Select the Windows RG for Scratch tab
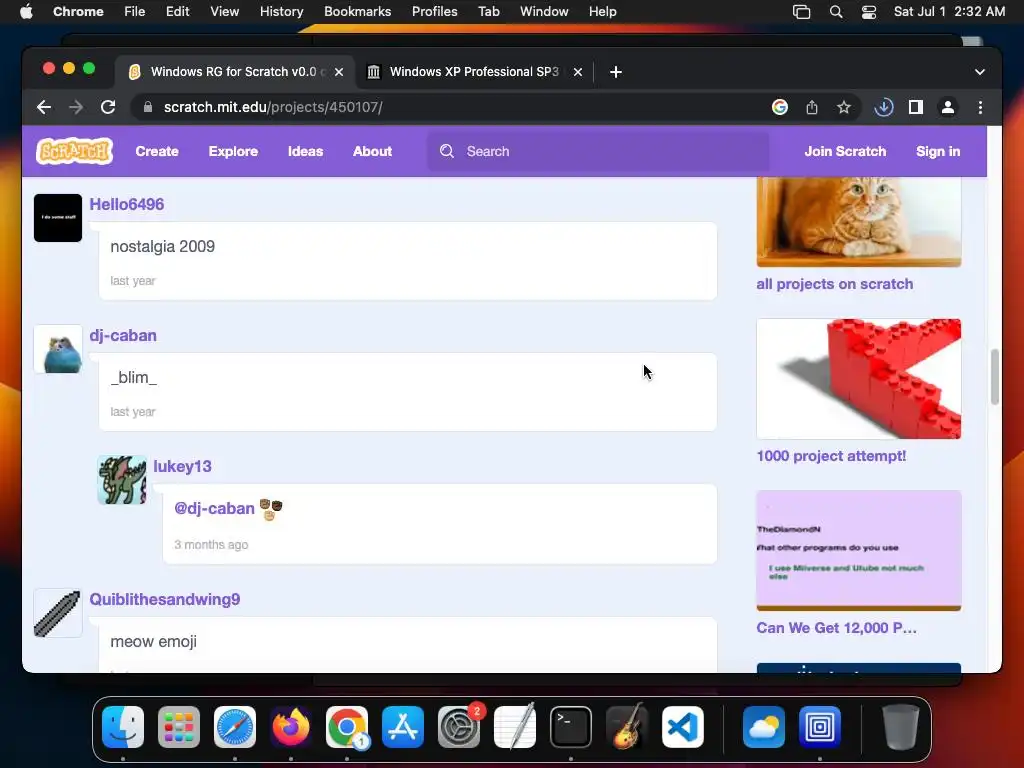This screenshot has width=1024, height=768. tap(235, 72)
